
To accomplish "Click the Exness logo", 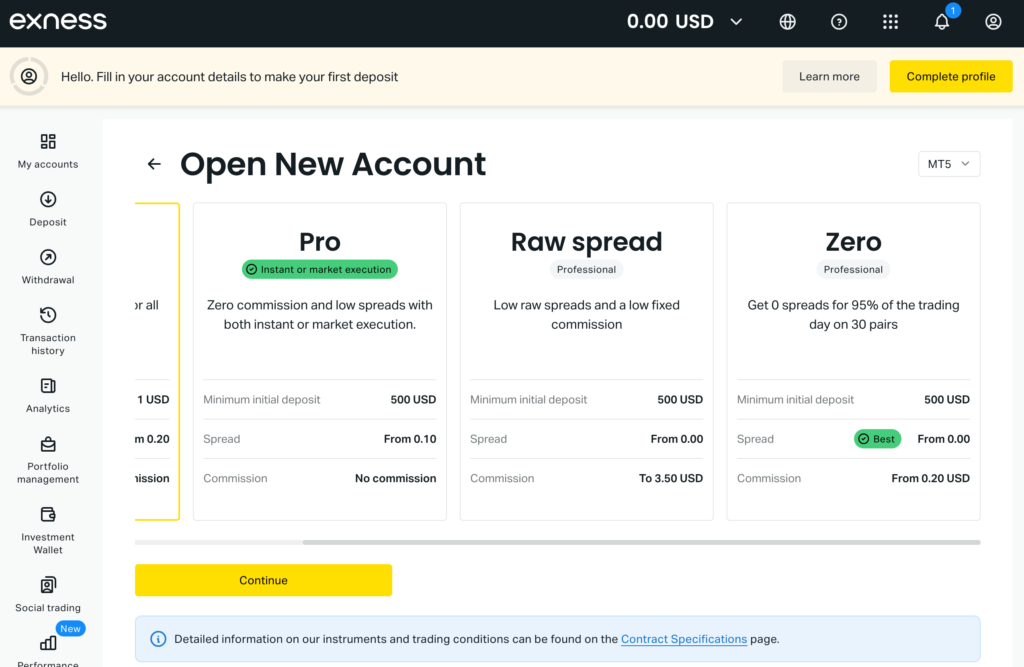I will tap(58, 21).
